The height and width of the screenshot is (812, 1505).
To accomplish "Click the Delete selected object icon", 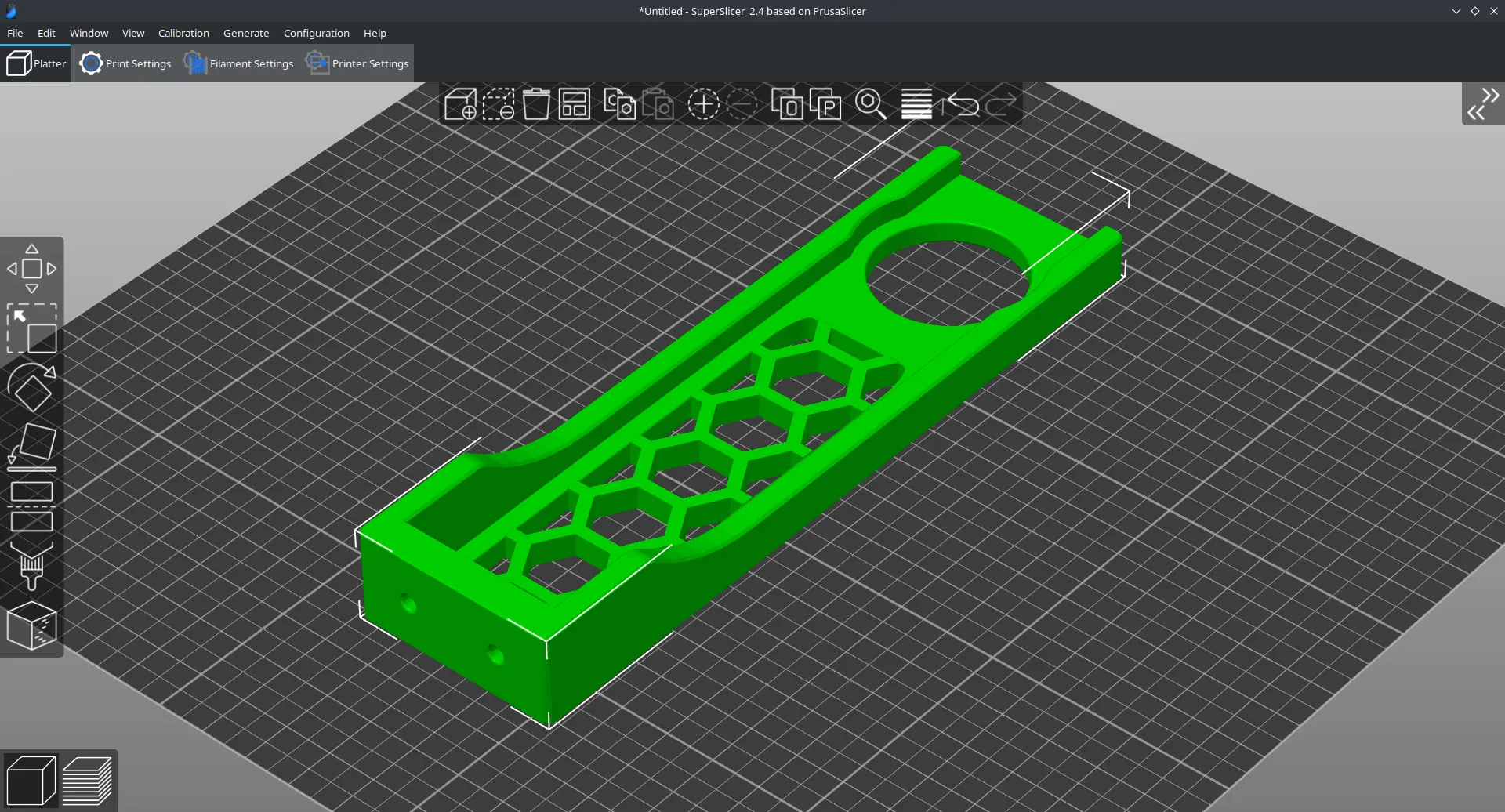I will (499, 104).
